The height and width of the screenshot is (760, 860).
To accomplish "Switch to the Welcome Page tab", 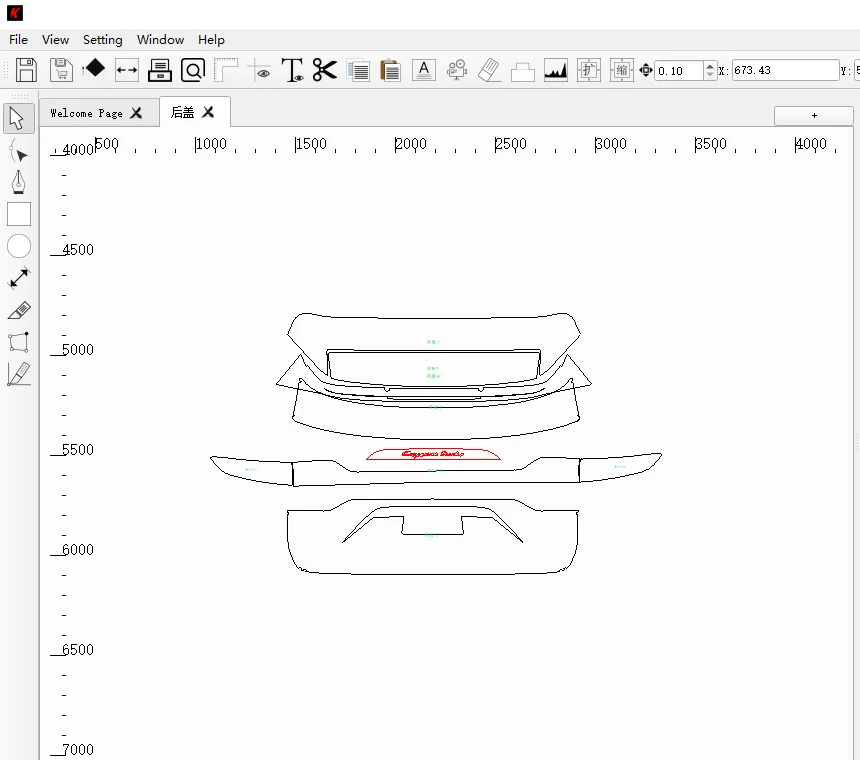I will 86,113.
